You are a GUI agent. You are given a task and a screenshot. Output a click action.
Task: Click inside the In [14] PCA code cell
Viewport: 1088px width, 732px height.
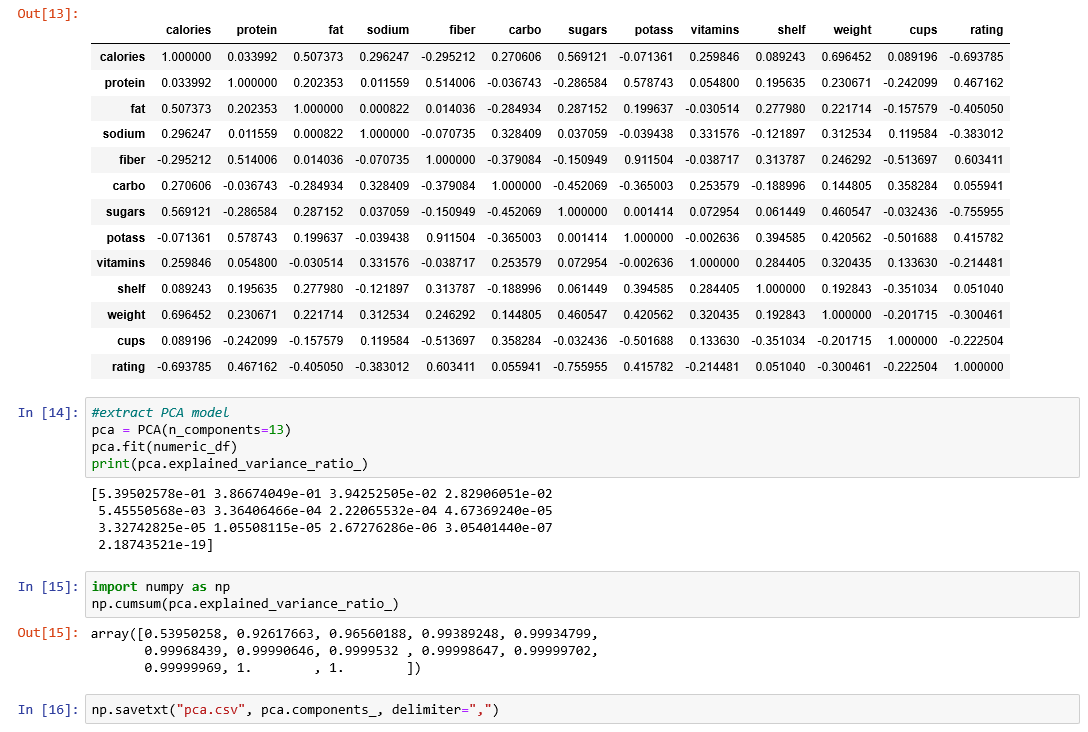tap(582, 438)
